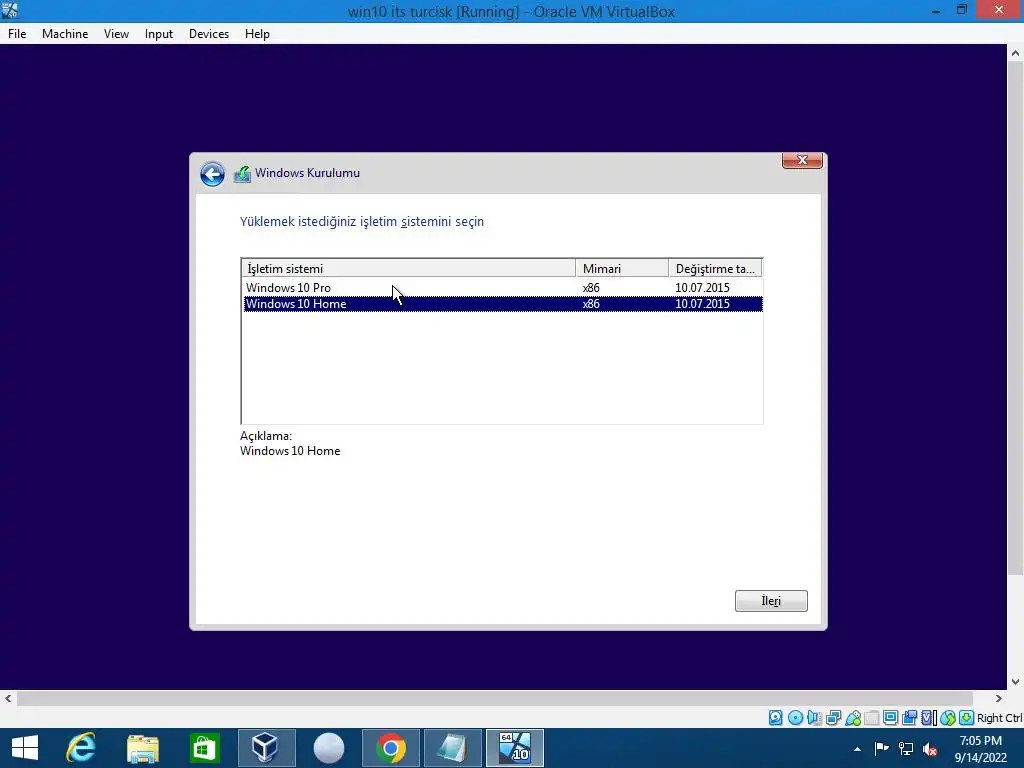The image size is (1024, 768).
Task: Open the USB devices indicator
Action: [x=852, y=718]
